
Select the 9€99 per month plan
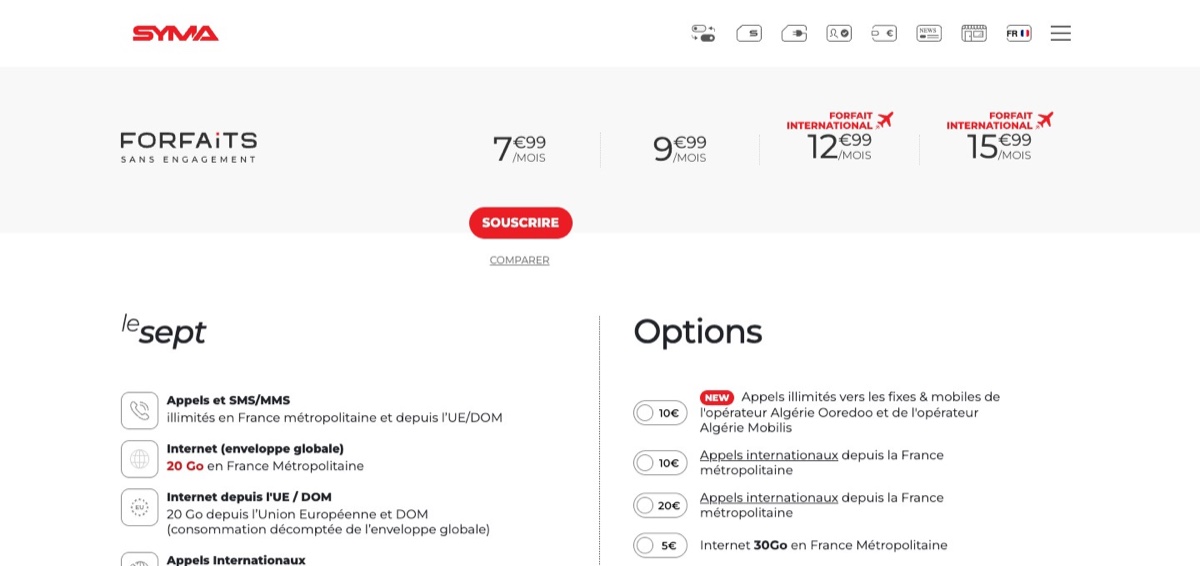pos(680,148)
